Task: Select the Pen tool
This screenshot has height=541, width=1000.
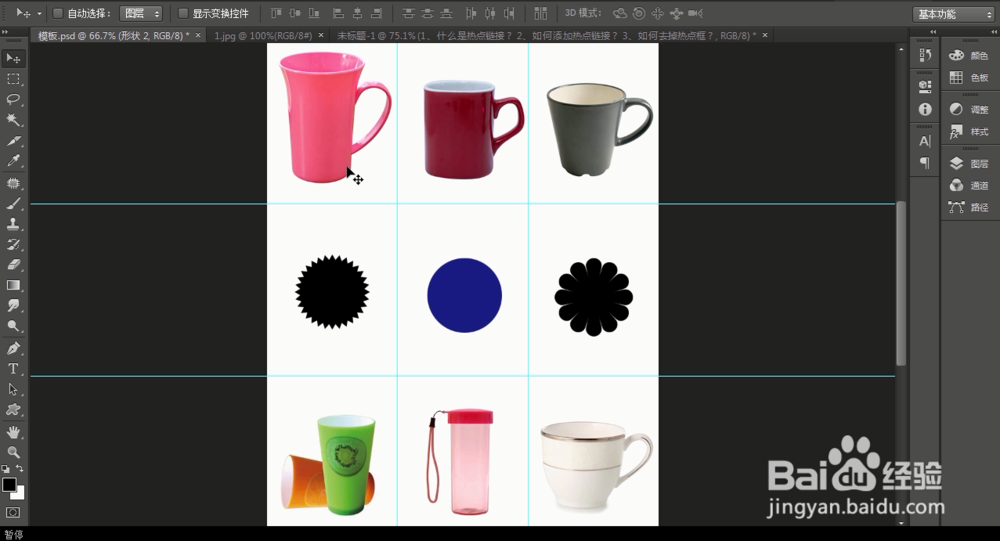Action: (13, 349)
